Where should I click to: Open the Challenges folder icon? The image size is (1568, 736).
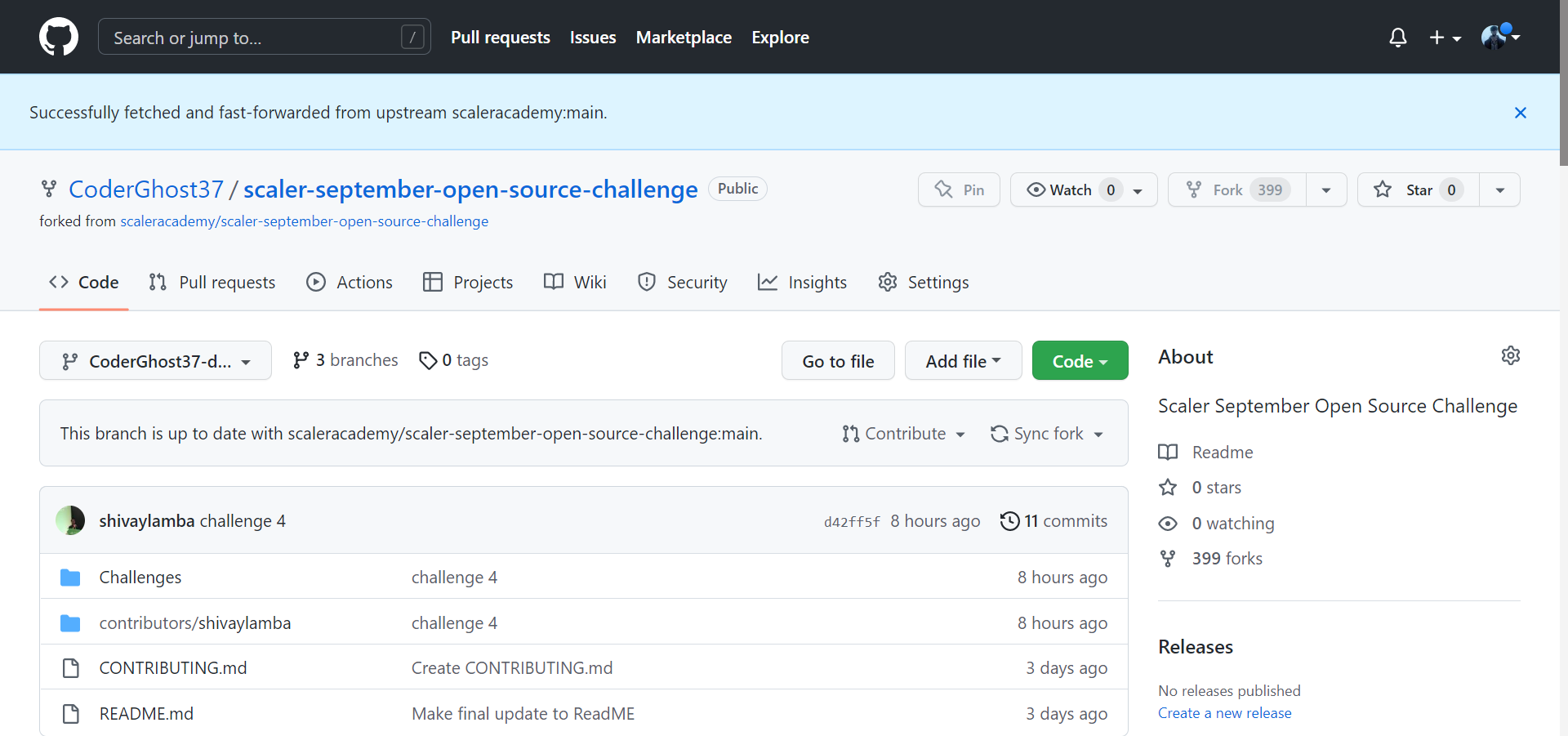pyautogui.click(x=70, y=577)
